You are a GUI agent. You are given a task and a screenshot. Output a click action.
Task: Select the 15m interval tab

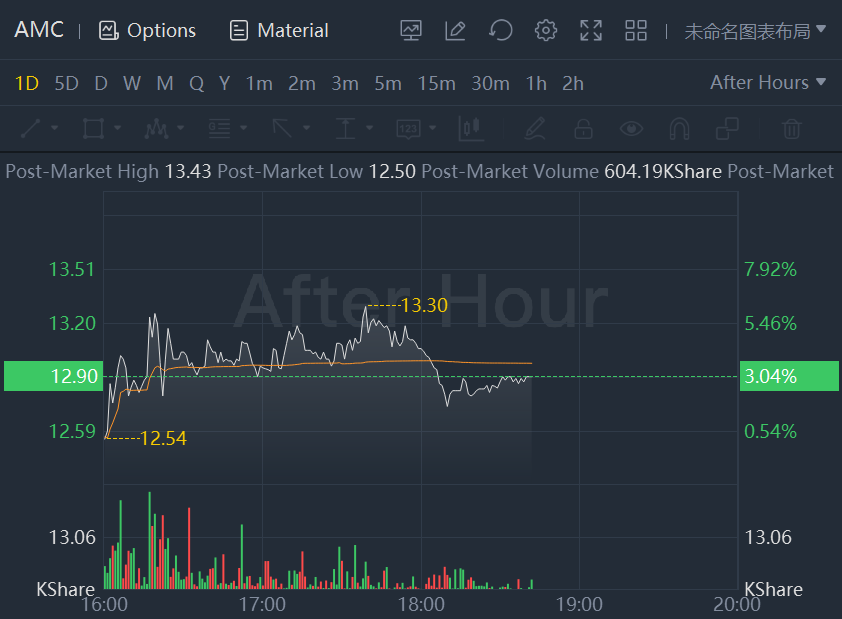tap(436, 83)
